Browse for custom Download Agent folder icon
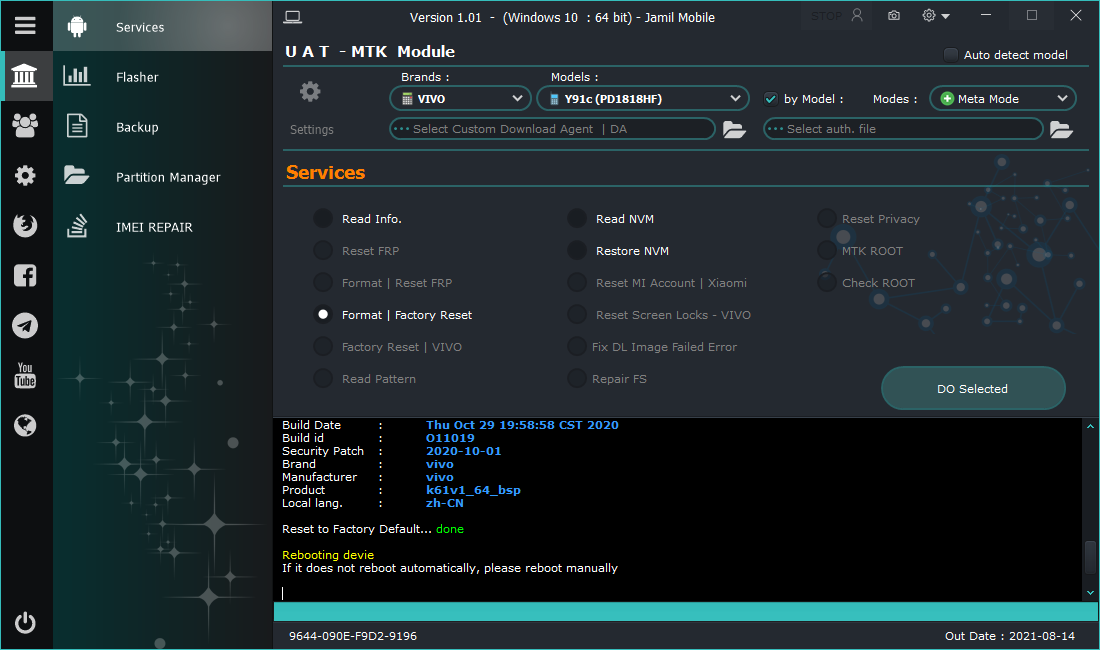This screenshot has height=650, width=1100. click(x=734, y=130)
